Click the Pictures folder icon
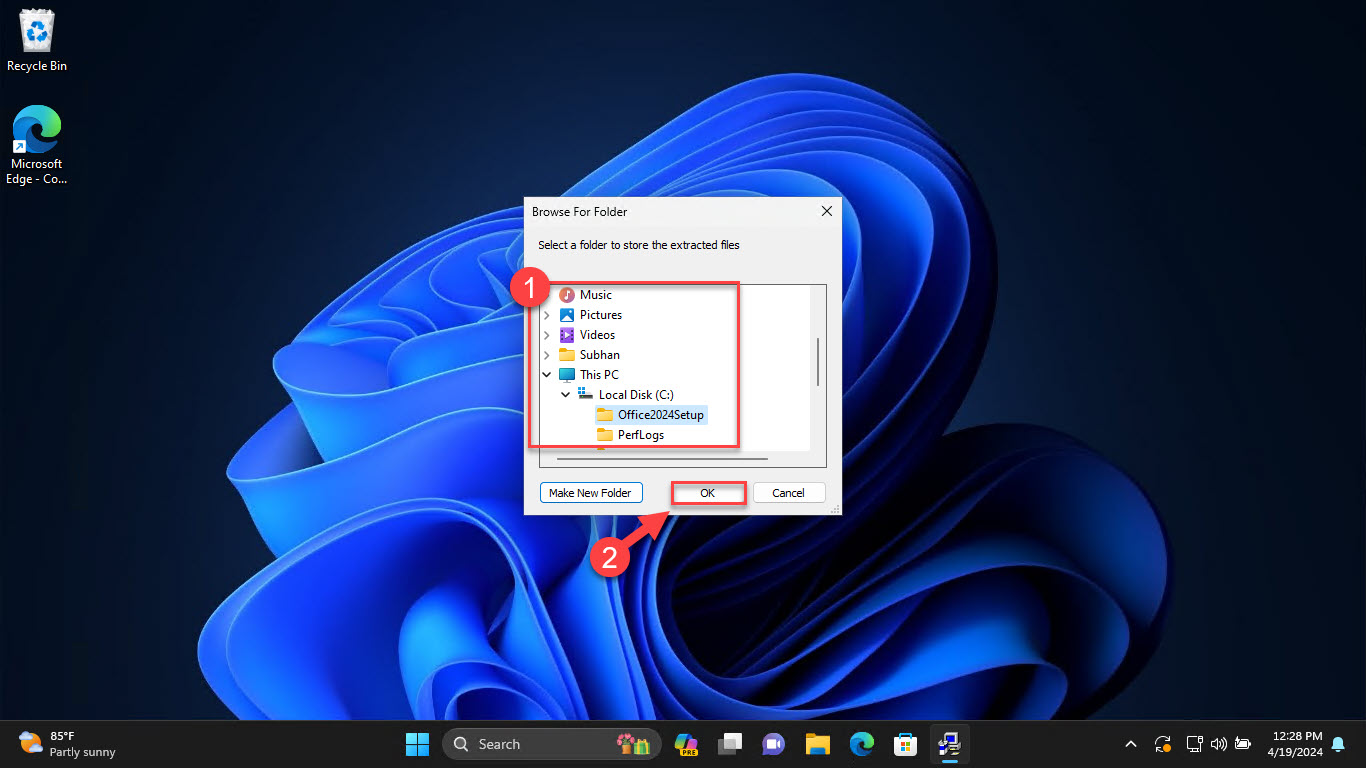1366x768 pixels. click(567, 315)
